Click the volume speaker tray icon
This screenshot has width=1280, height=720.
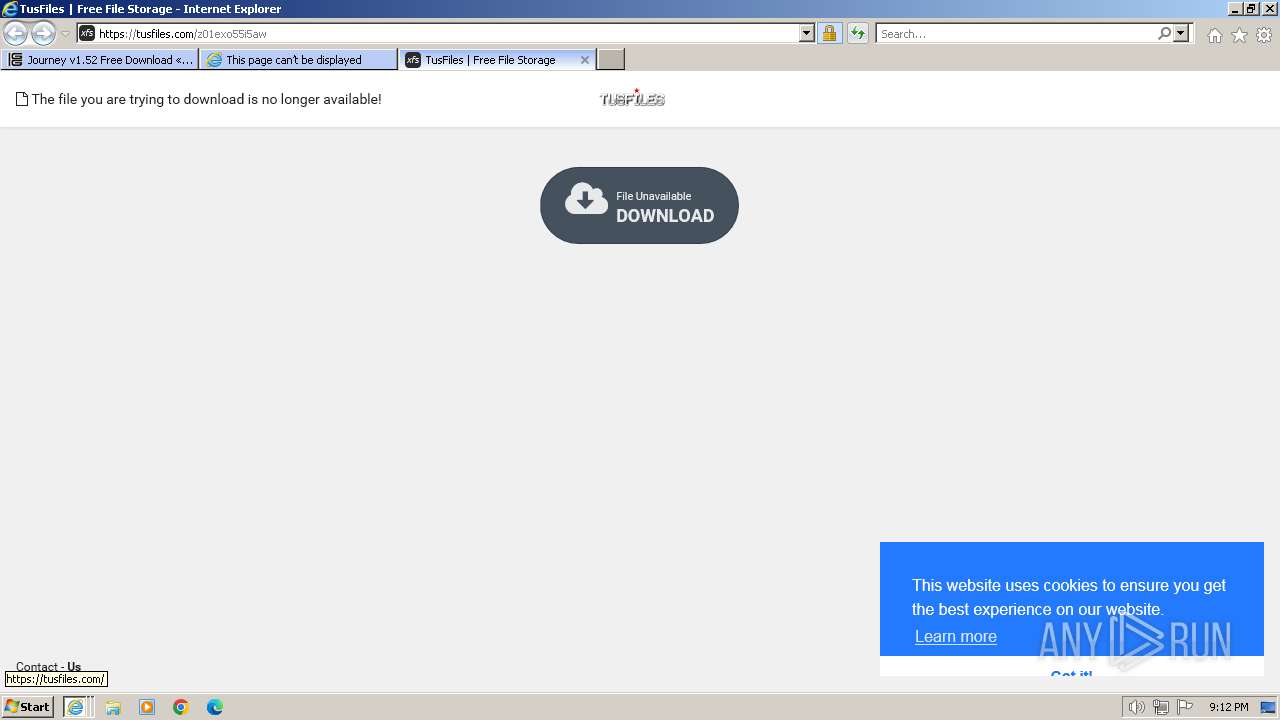tap(1137, 707)
